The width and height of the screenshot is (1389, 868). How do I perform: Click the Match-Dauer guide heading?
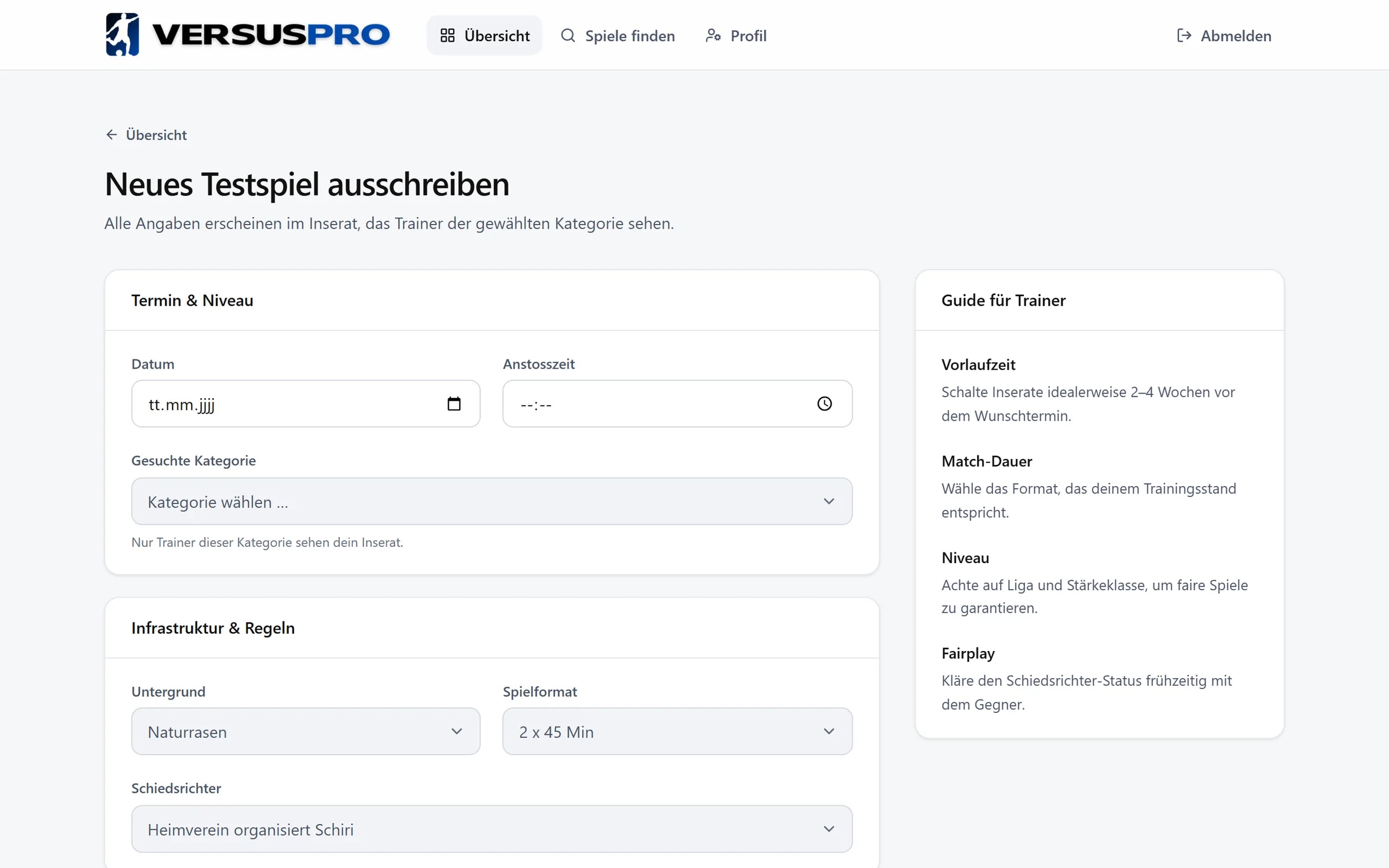point(987,461)
